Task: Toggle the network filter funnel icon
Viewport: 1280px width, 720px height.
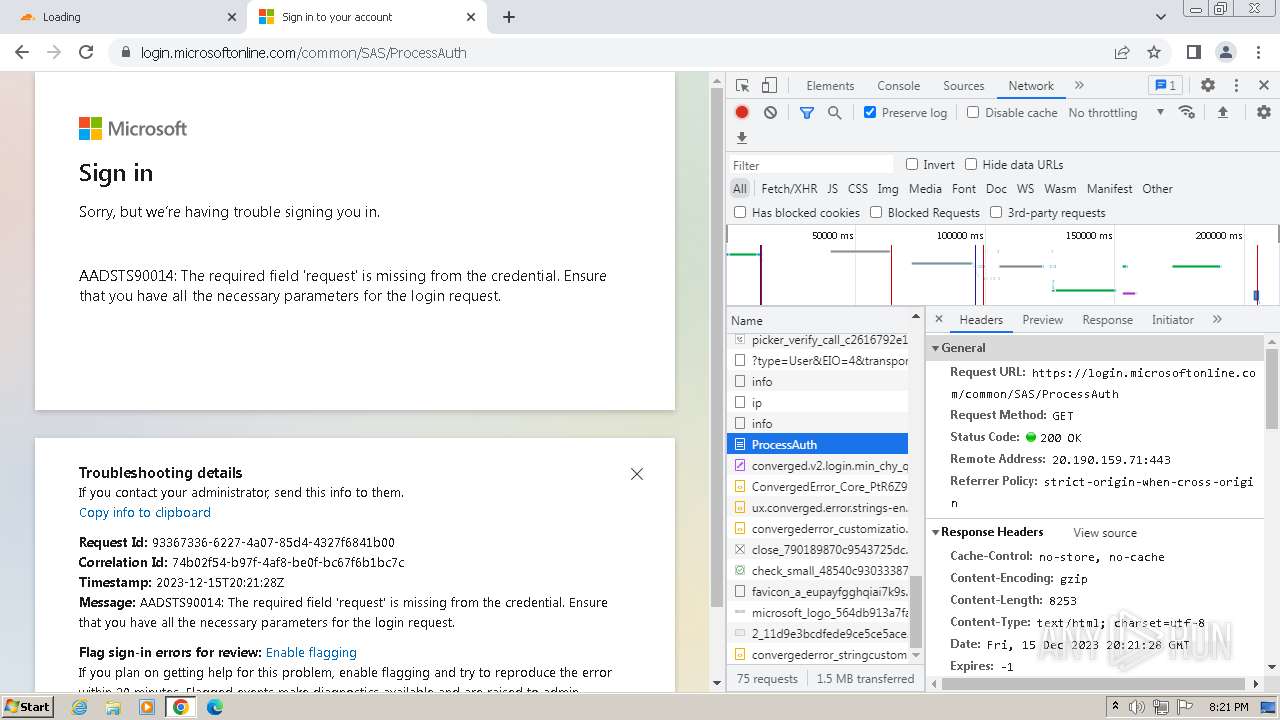Action: point(807,113)
